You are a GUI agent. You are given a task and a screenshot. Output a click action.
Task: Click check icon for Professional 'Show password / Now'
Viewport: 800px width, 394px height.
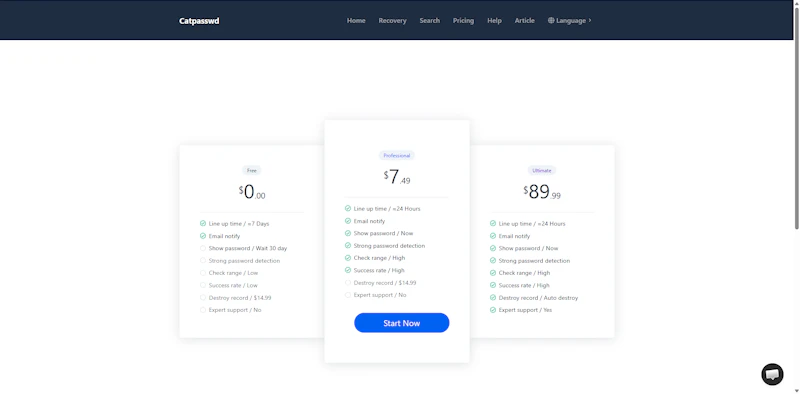[348, 234]
